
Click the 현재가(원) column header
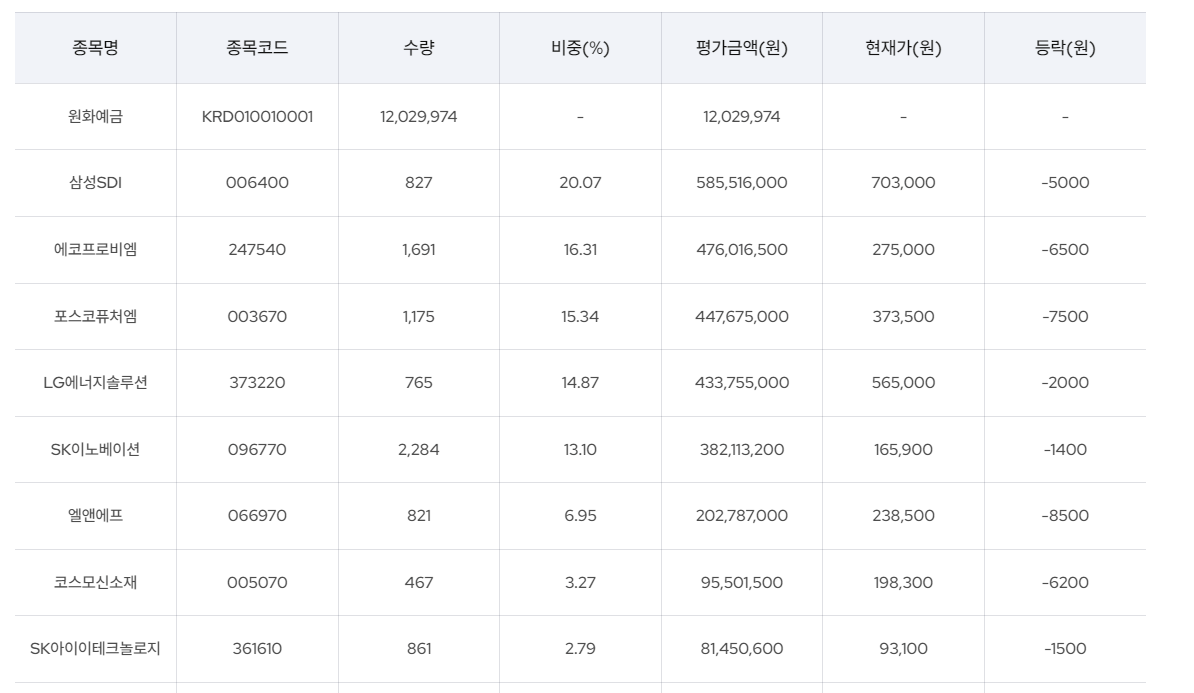click(x=903, y=48)
